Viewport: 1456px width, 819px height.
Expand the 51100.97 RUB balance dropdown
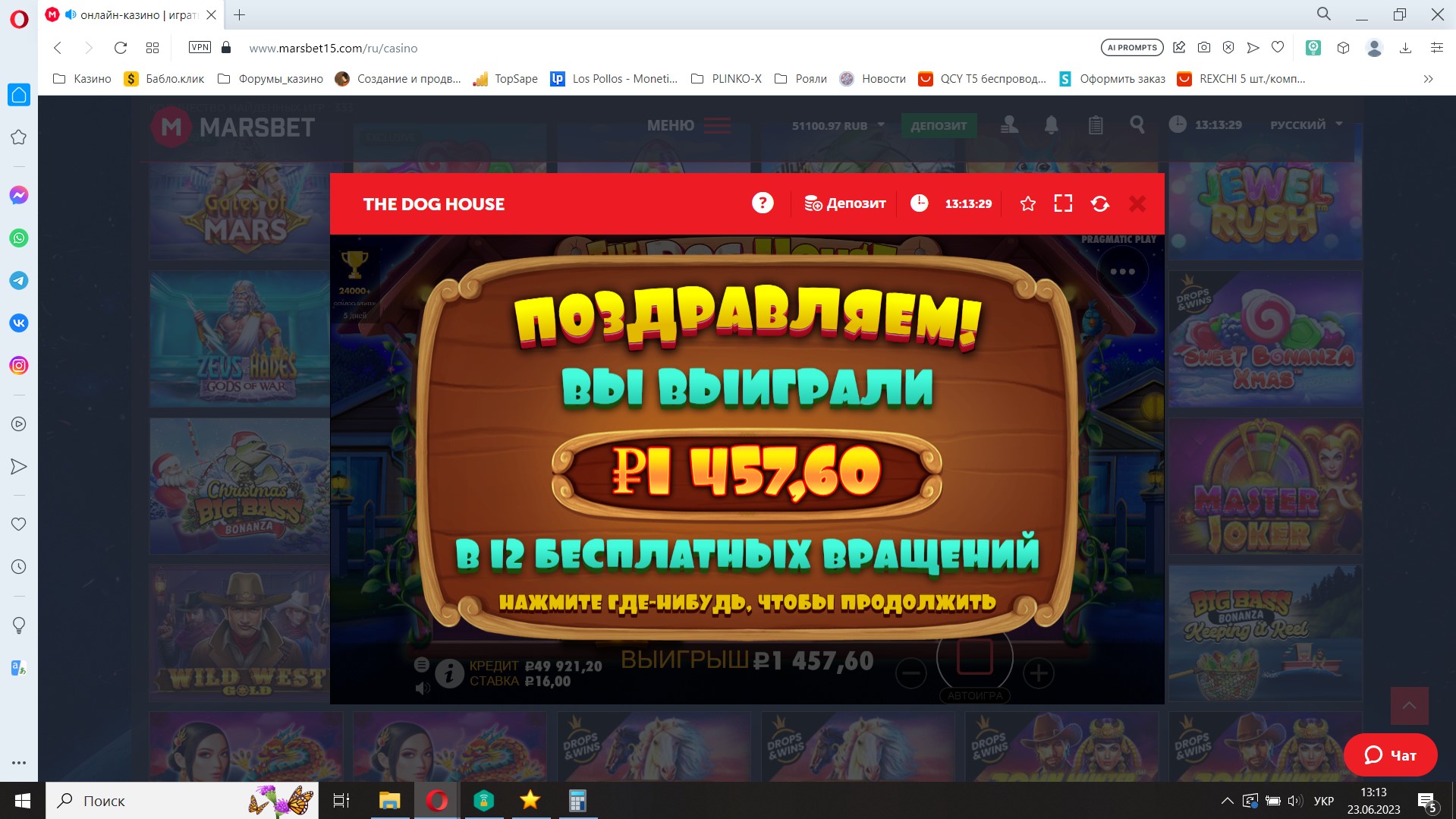pyautogui.click(x=838, y=125)
